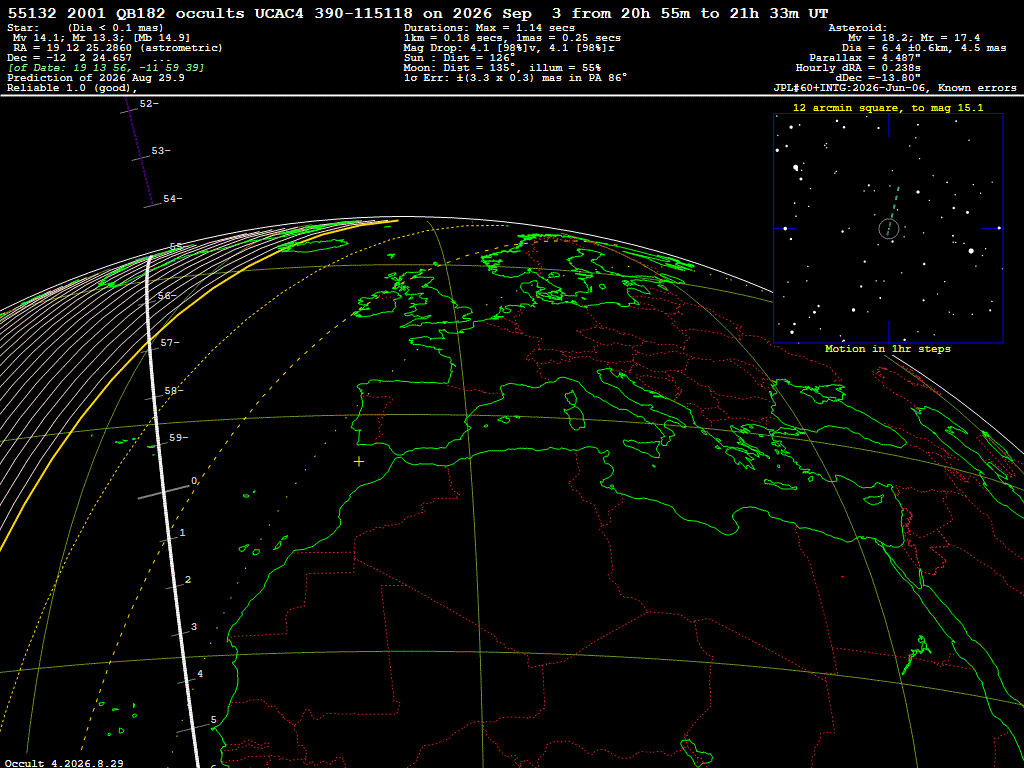Image resolution: width=1024 pixels, height=768 pixels.
Task: Click the asteroid 'Dia = 6.4' line
Action: click(x=923, y=48)
